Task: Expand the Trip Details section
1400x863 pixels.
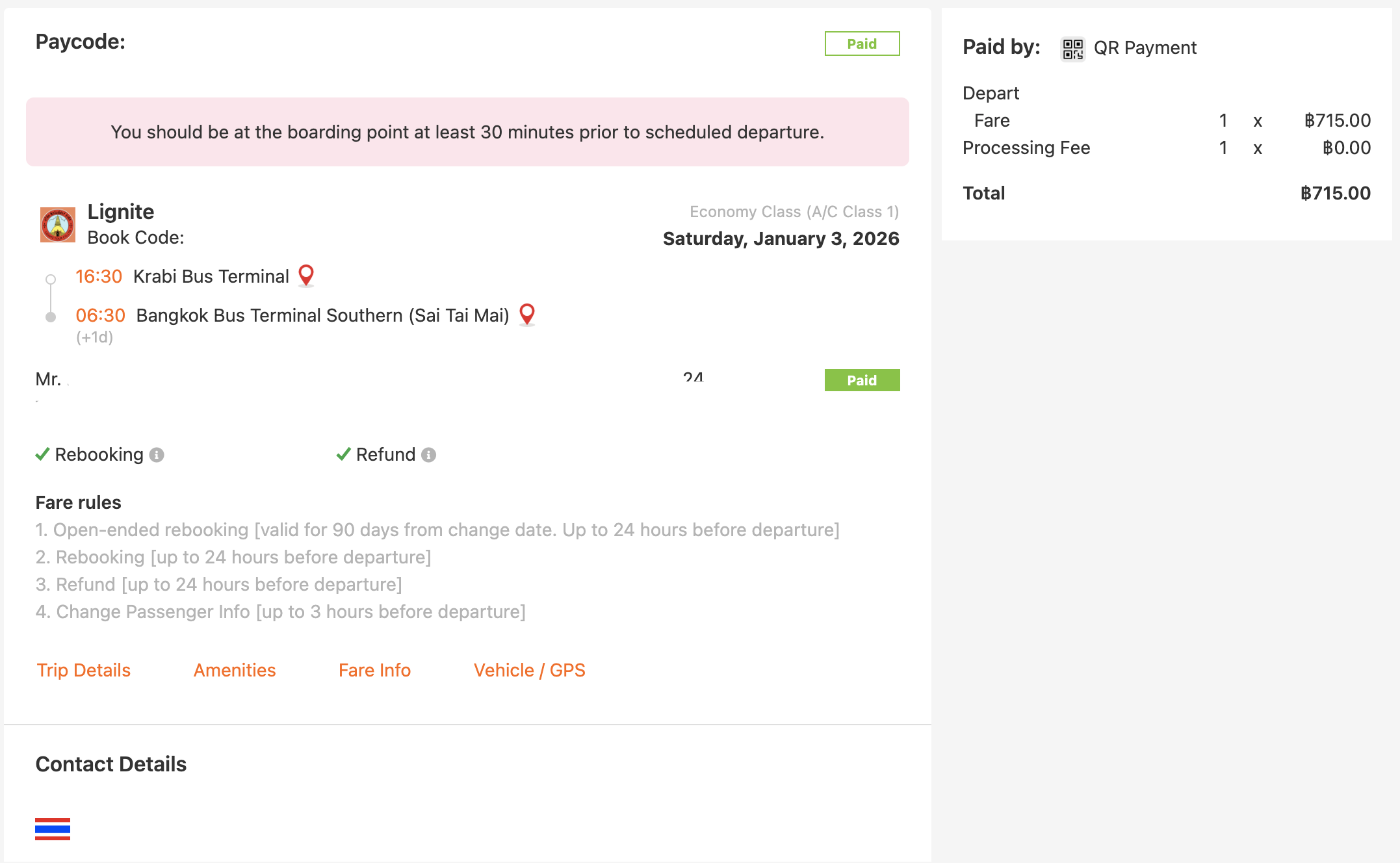Action: [83, 670]
